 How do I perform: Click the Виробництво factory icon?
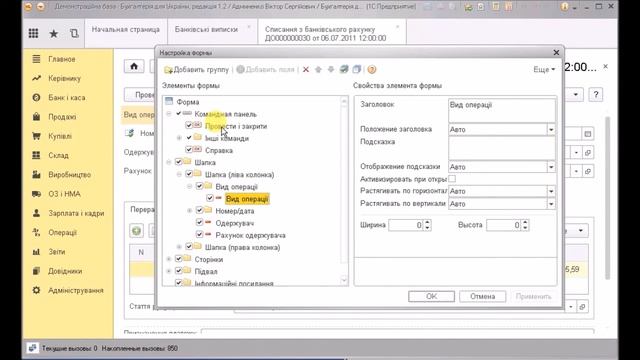pos(36,175)
